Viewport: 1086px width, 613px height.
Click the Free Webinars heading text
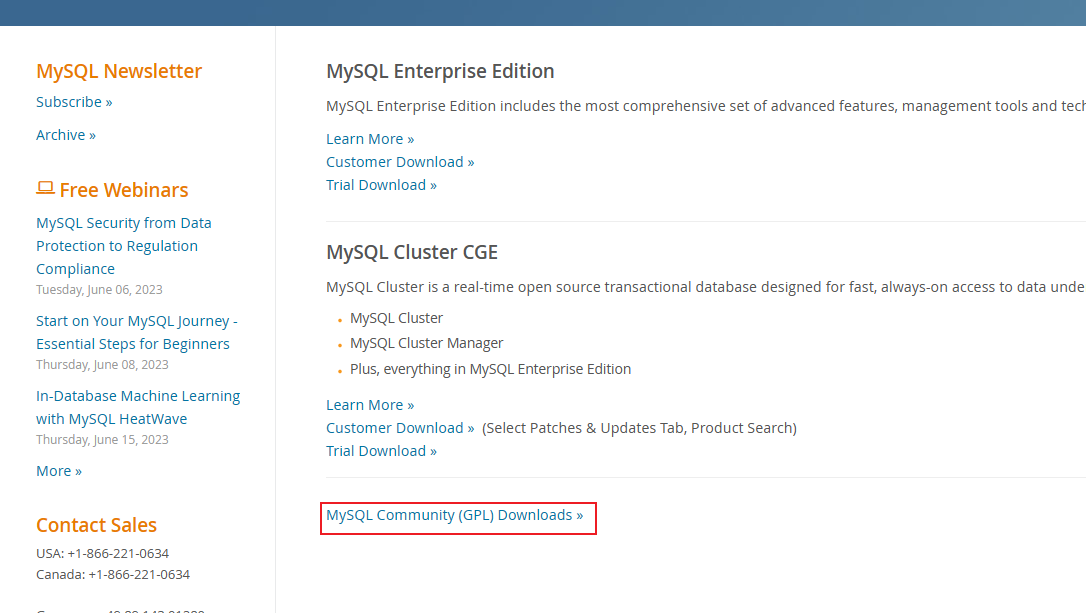pos(124,190)
